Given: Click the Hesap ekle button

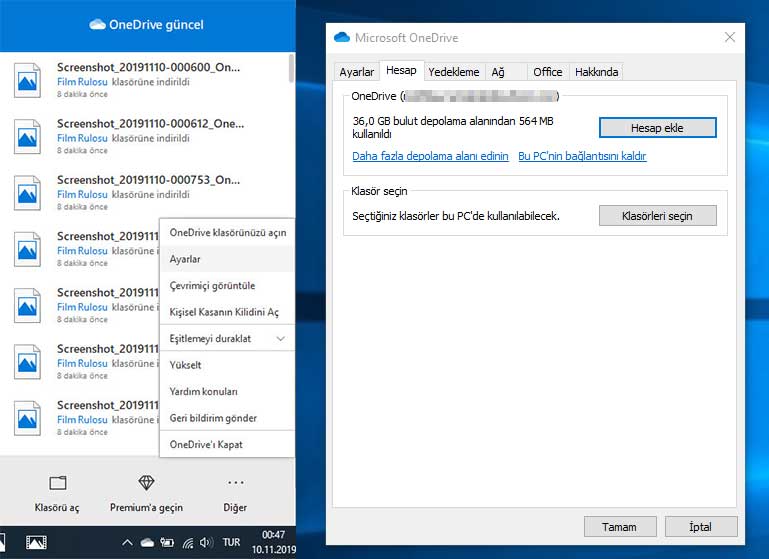Looking at the screenshot, I should pyautogui.click(x=657, y=128).
